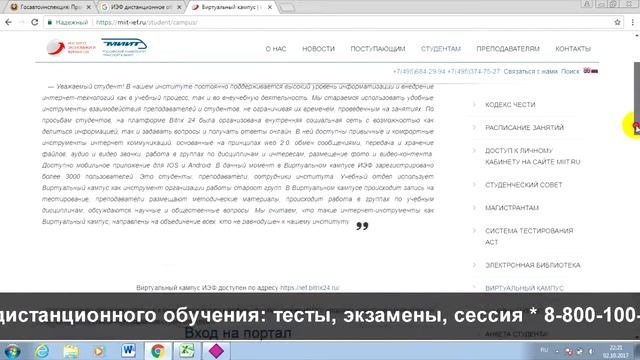Open Windows Start button
640x360 pixels.
tap(12, 351)
